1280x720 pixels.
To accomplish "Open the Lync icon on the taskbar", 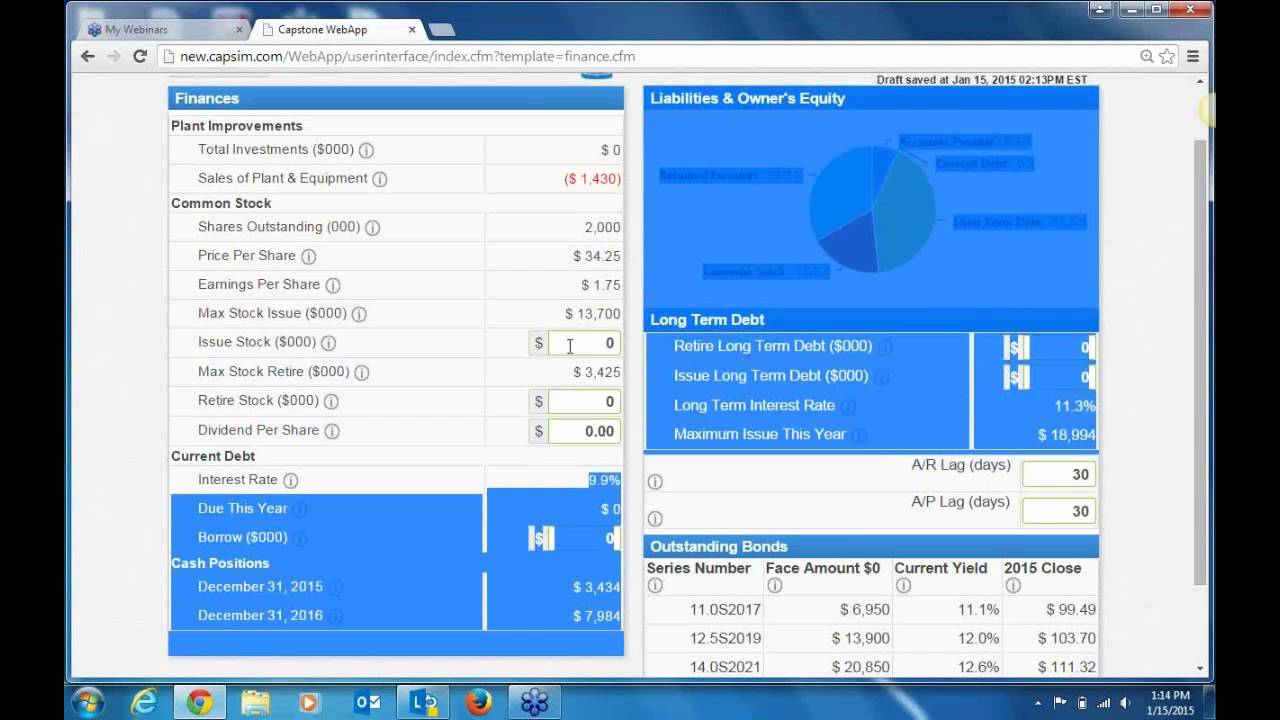I will 423,702.
